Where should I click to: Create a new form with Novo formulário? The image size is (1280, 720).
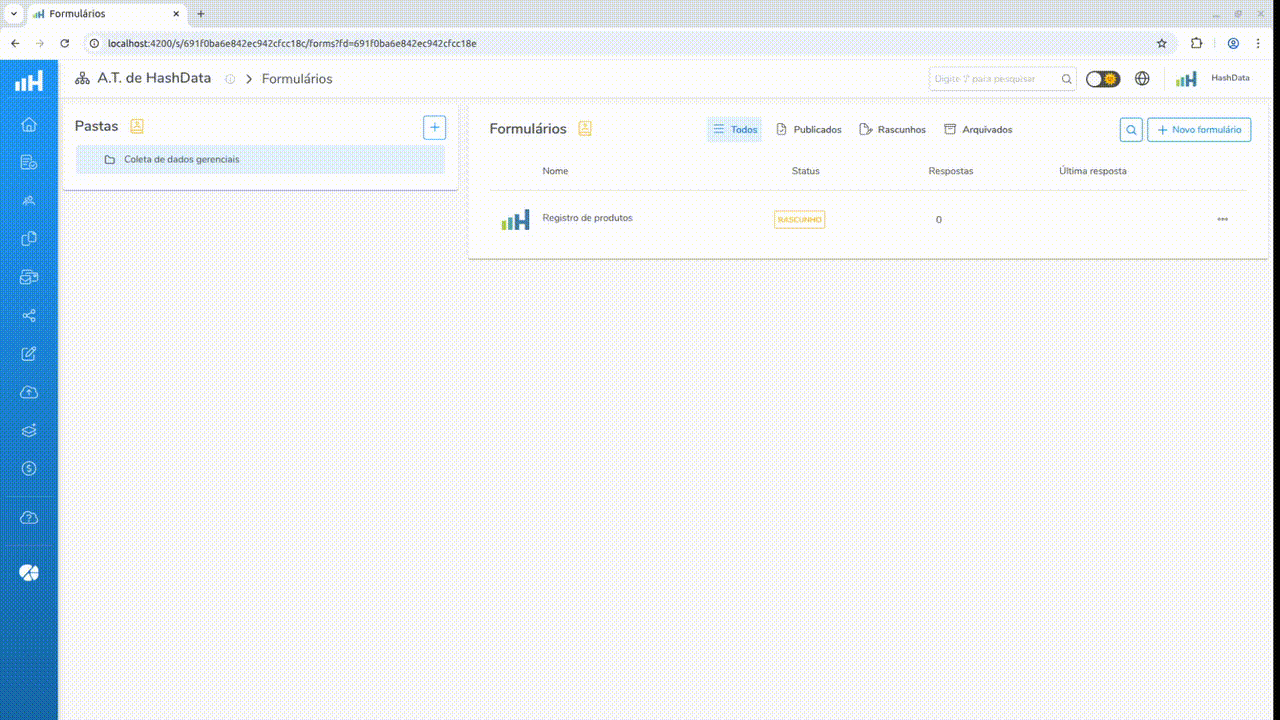1198,130
